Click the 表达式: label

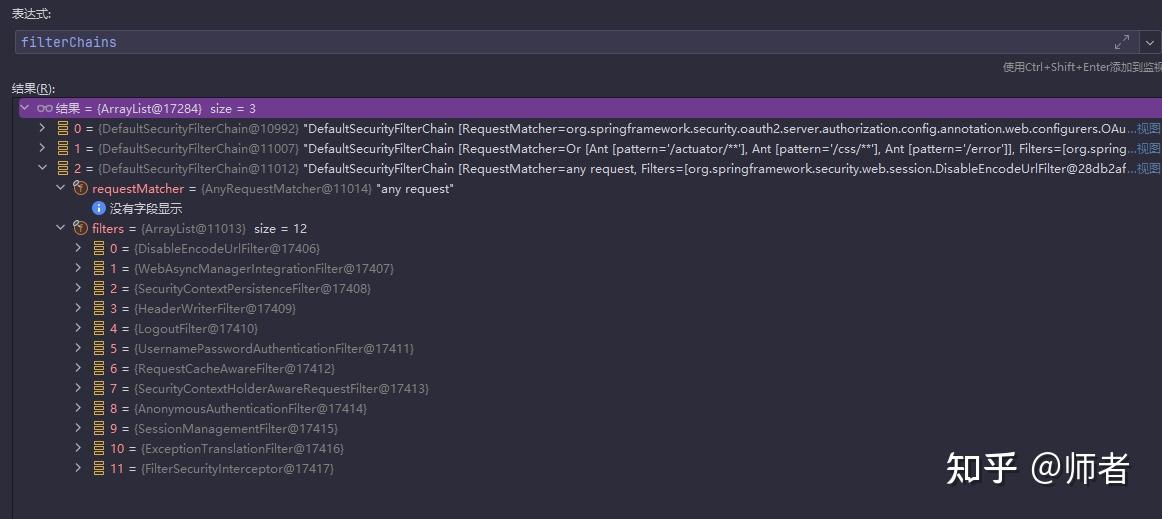point(32,14)
